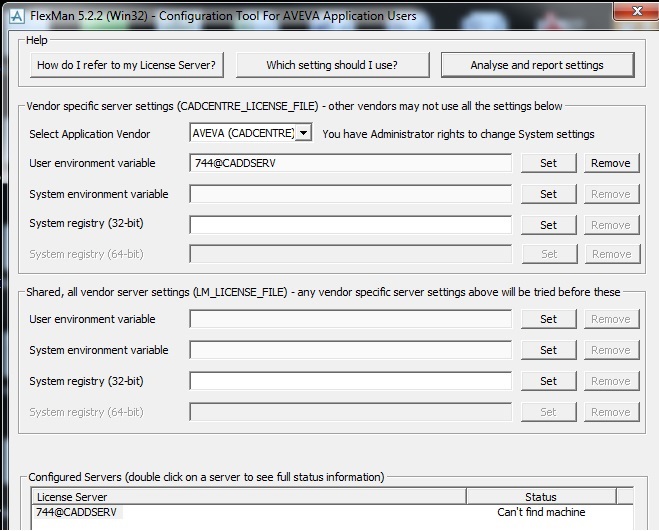Select the 744@CADDSERV license server row
Viewport: 659px width, 531px height.
coord(332,512)
